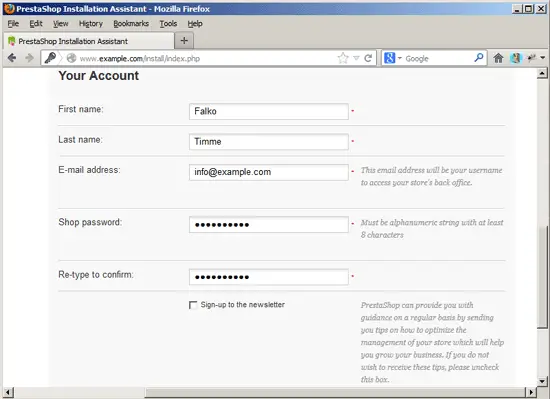Focus the E-mail address field
The image size is (550, 399).
coord(269,172)
